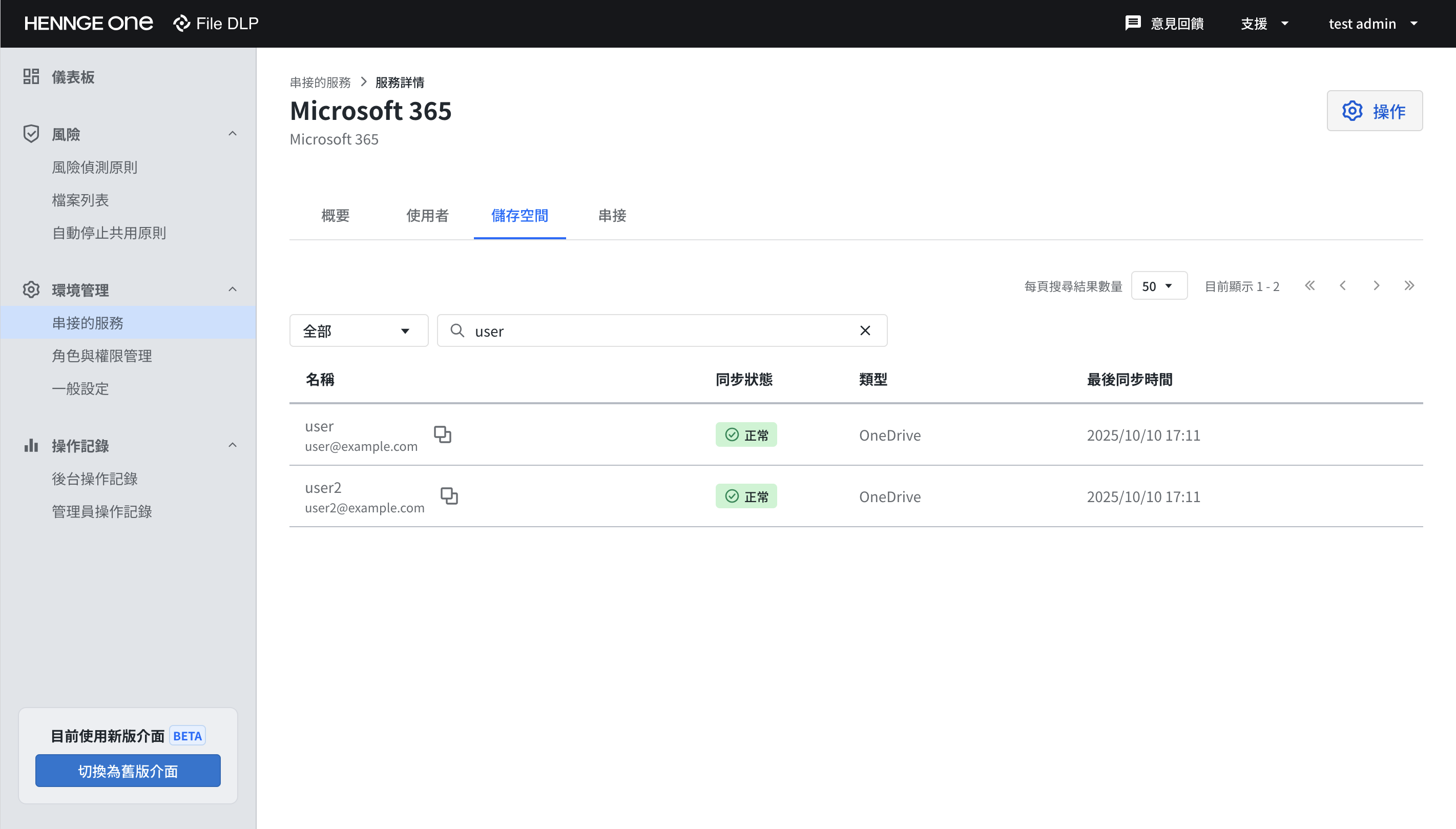The image size is (1456, 829).
Task: Click the 同步狀態 column header
Action: click(744, 380)
